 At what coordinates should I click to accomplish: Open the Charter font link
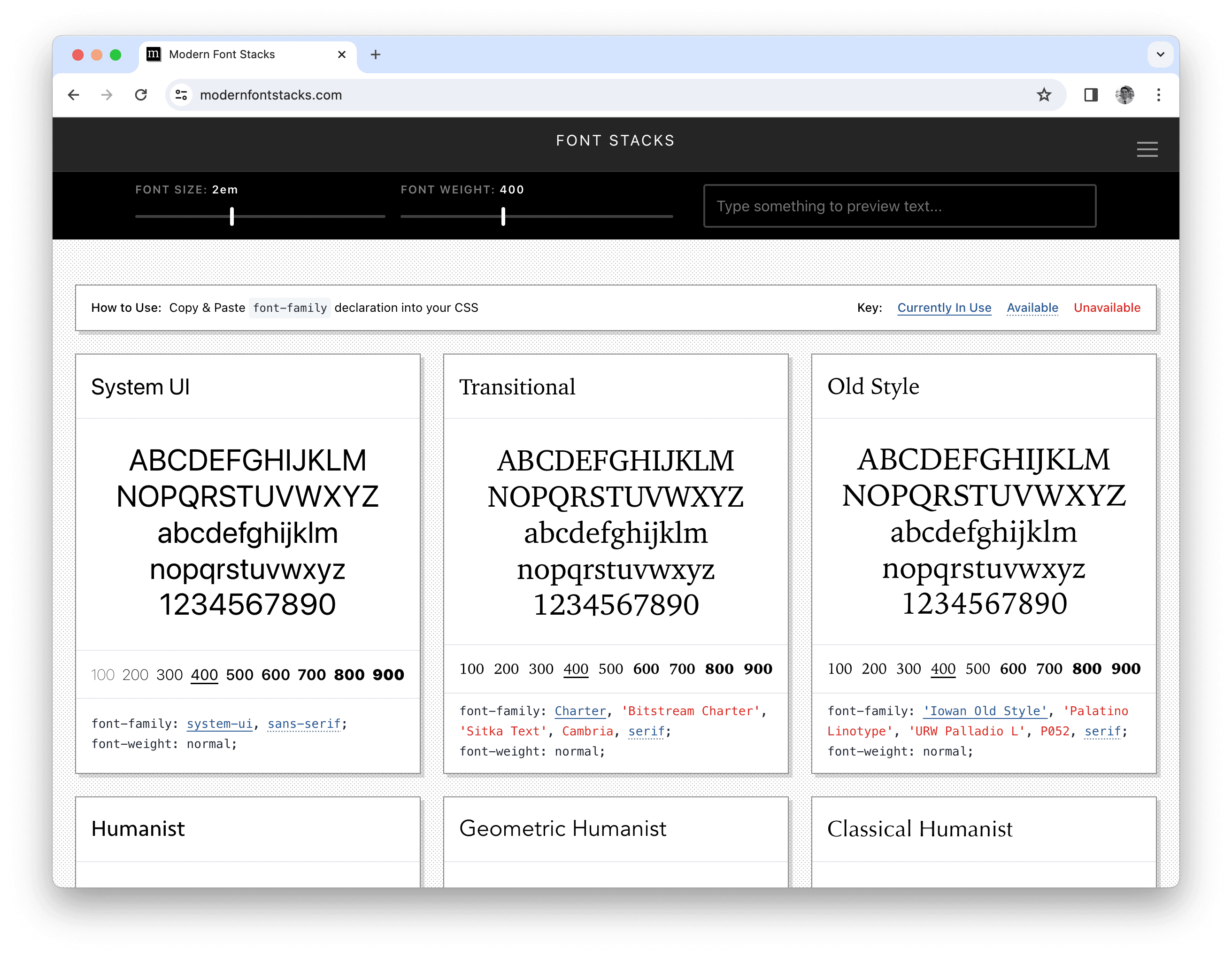580,711
